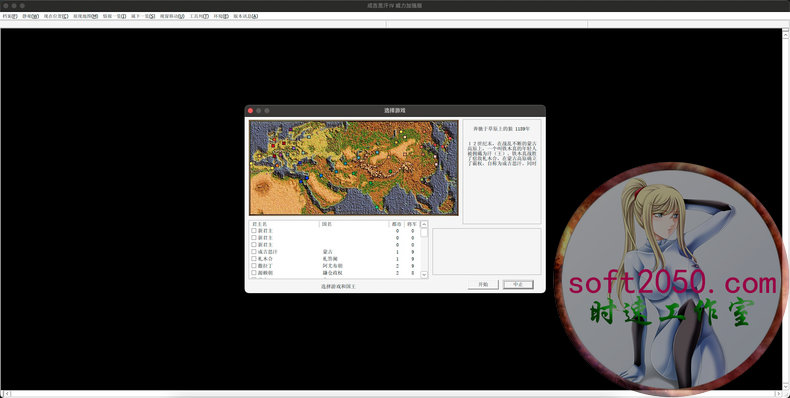Viewport: 790px width, 398px height.
Task: Tick the 源赖朝 ruler checkbox
Action: [x=254, y=273]
